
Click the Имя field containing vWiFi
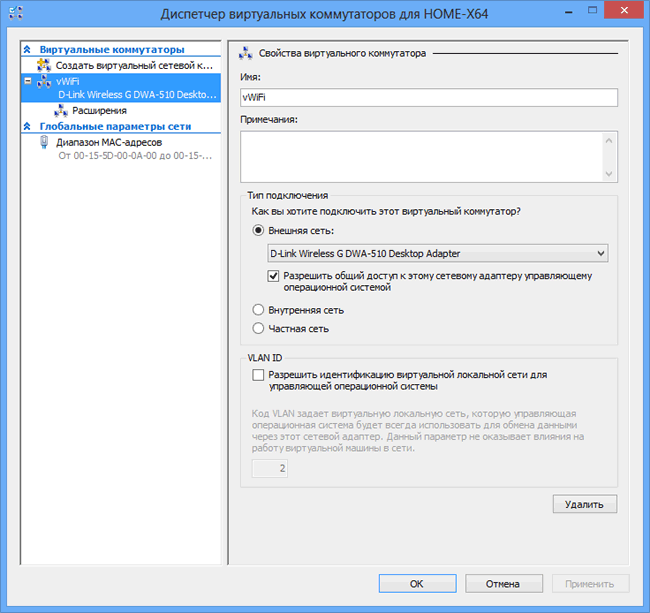(429, 97)
